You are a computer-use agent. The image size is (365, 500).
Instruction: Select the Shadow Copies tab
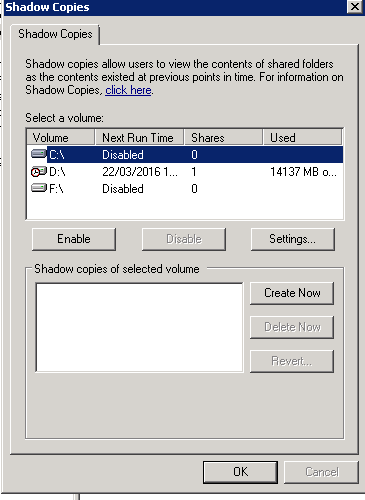(x=55, y=34)
